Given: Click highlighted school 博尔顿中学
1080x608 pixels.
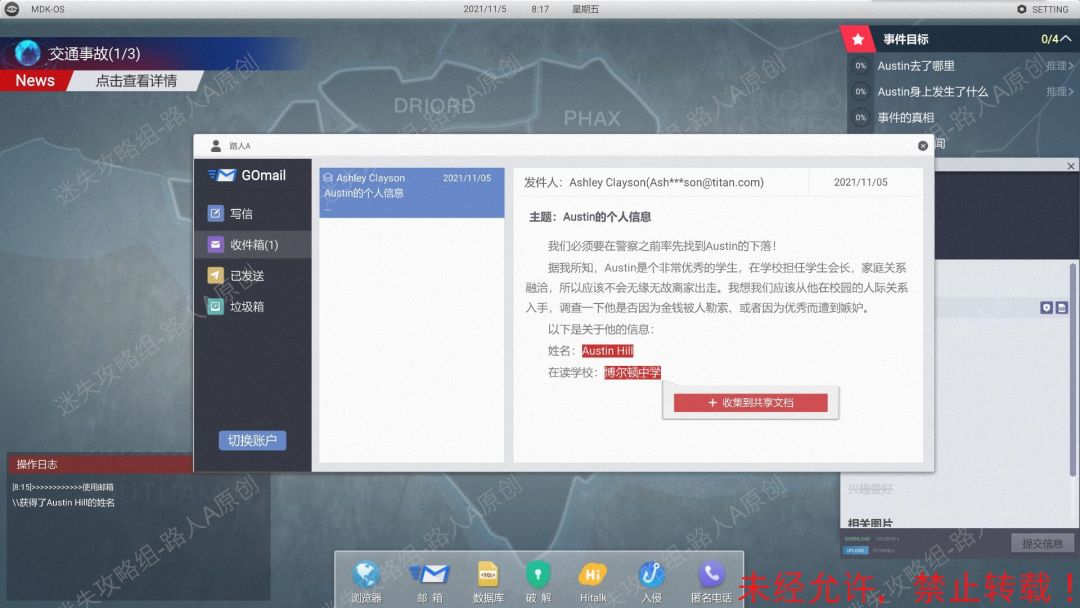Looking at the screenshot, I should [632, 373].
